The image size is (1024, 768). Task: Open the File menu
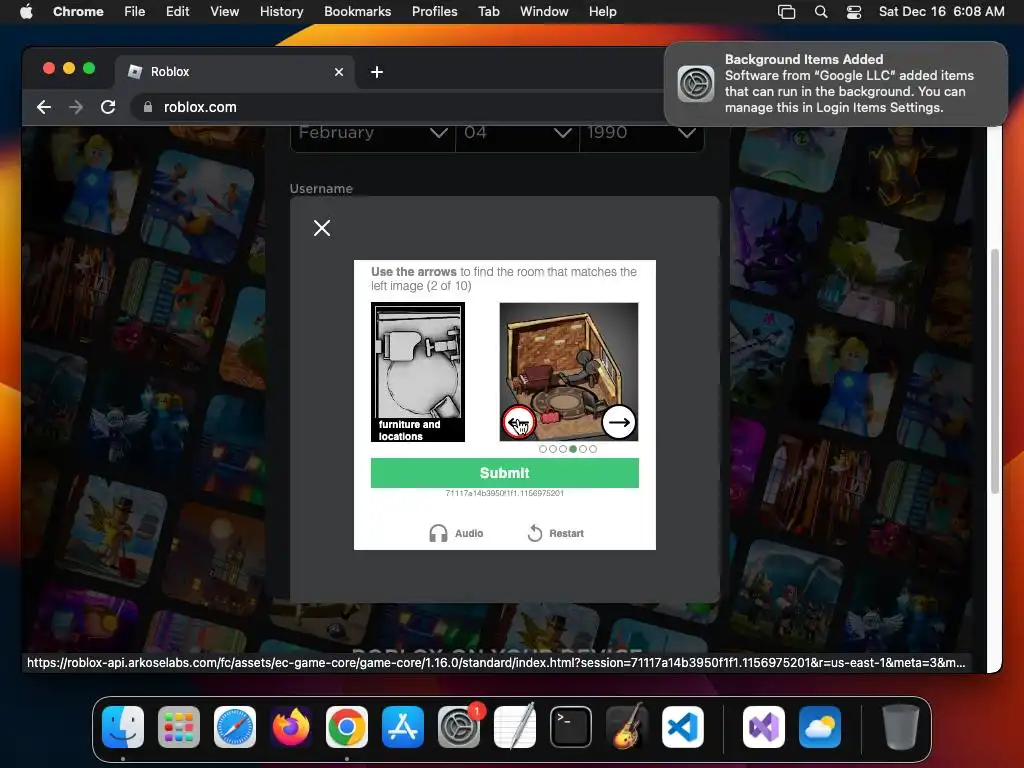[135, 12]
